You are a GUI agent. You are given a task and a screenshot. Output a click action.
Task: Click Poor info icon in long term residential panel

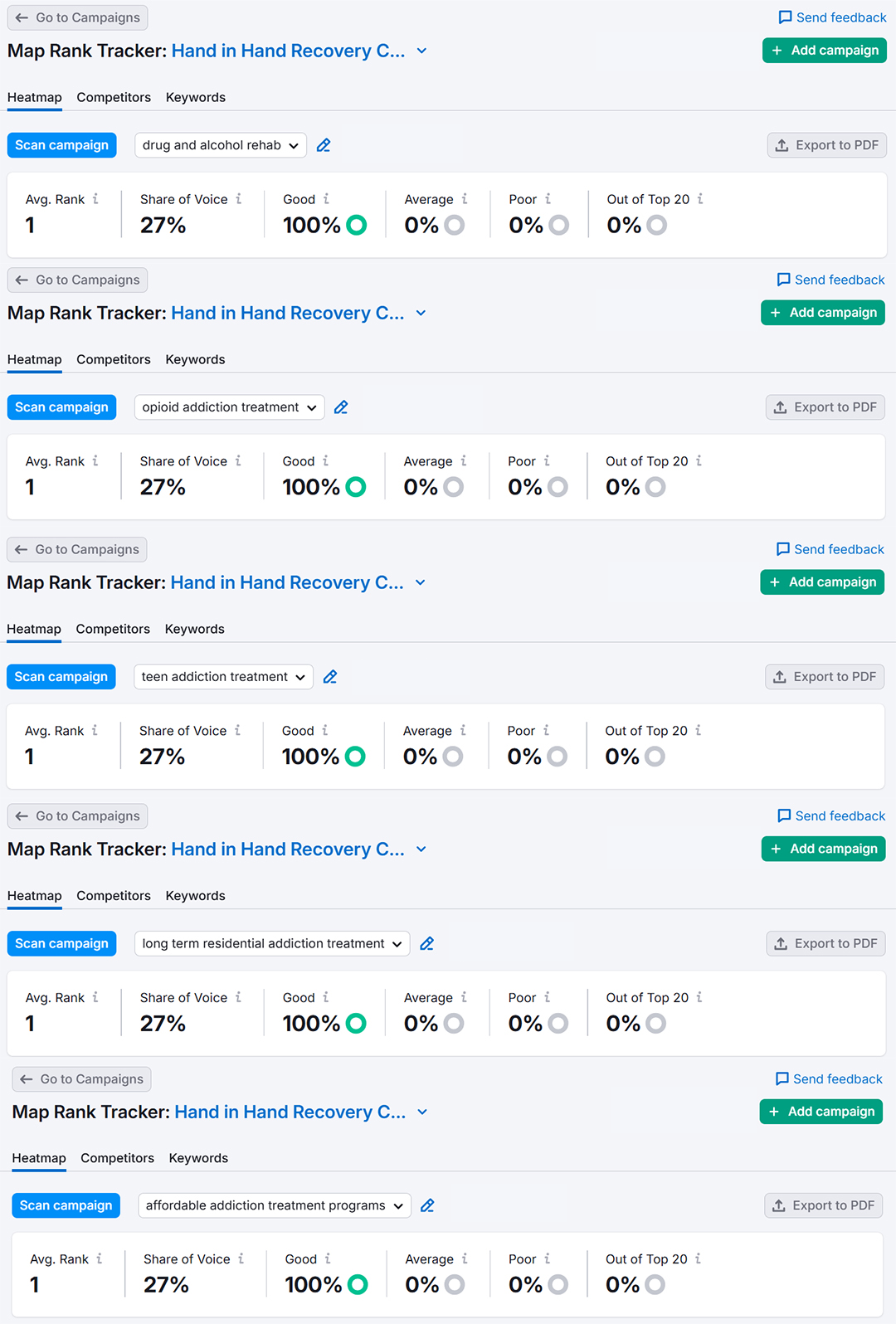tap(547, 997)
